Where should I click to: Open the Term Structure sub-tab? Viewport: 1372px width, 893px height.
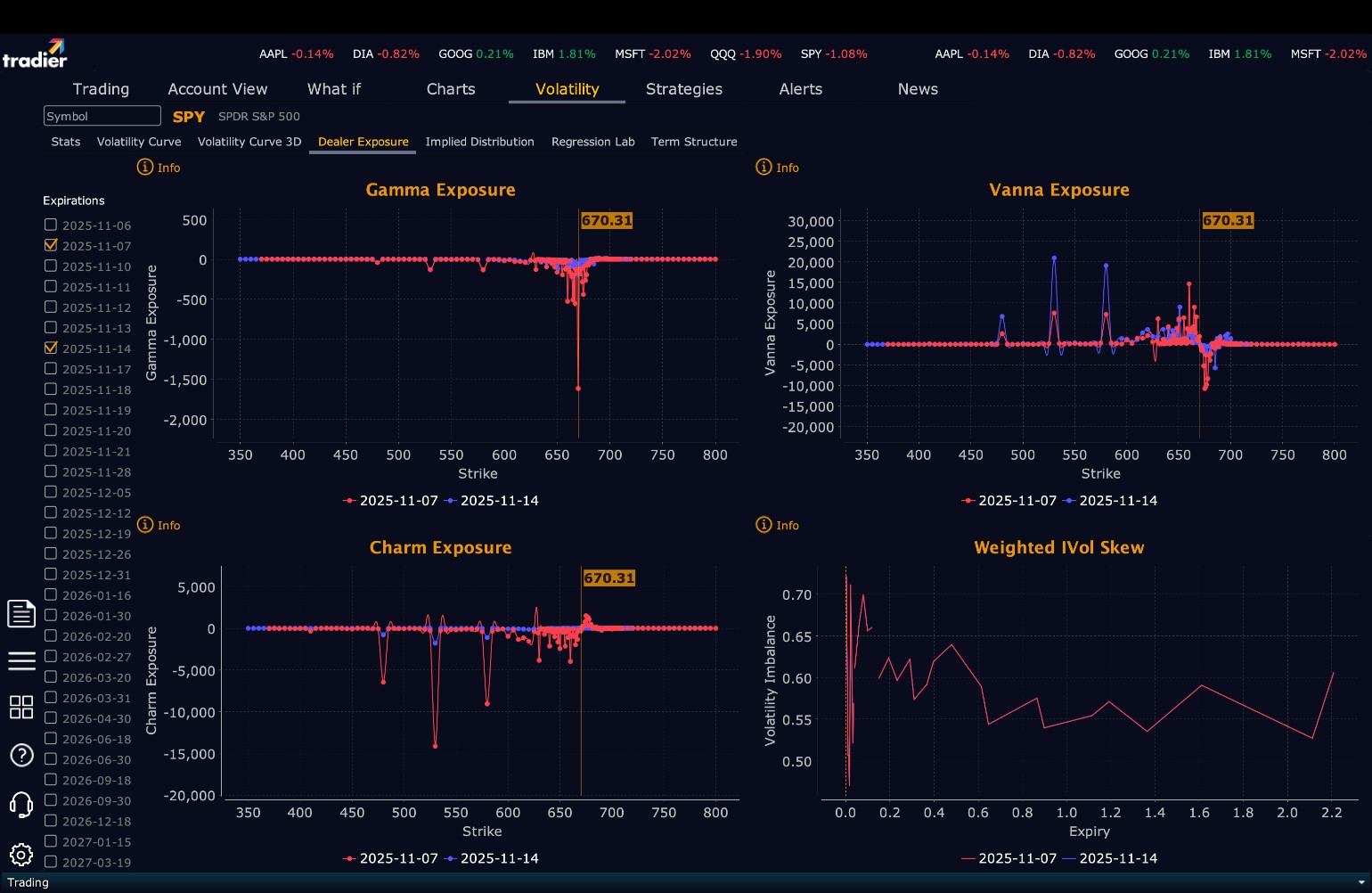click(x=694, y=142)
